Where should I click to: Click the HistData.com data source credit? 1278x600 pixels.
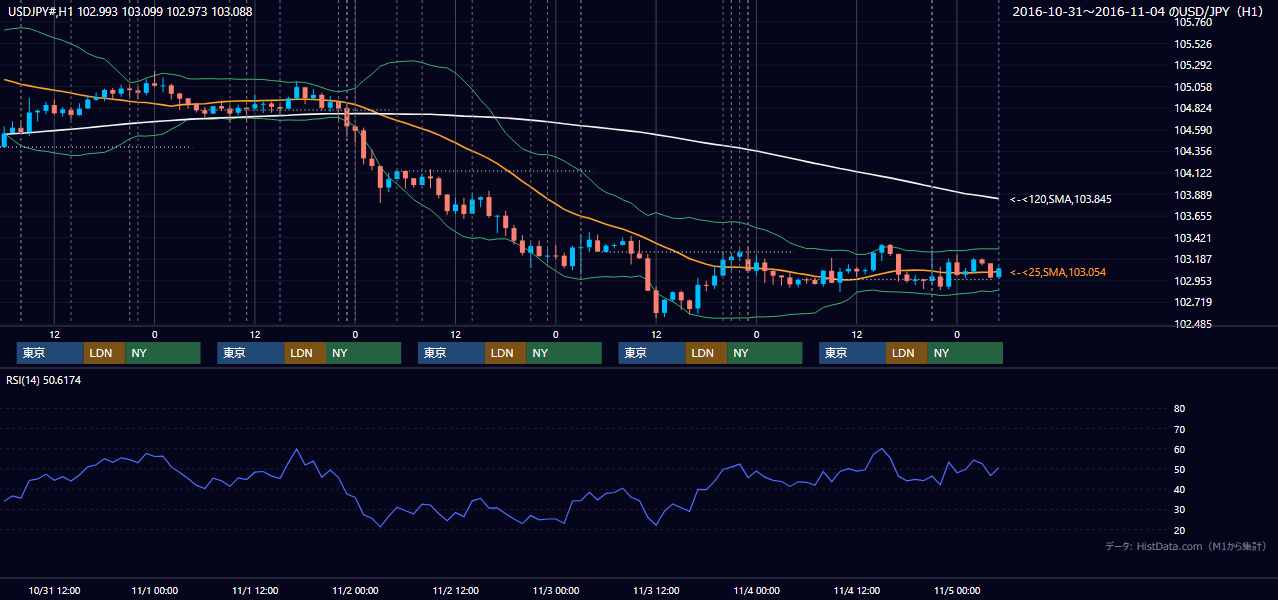[x=1186, y=546]
